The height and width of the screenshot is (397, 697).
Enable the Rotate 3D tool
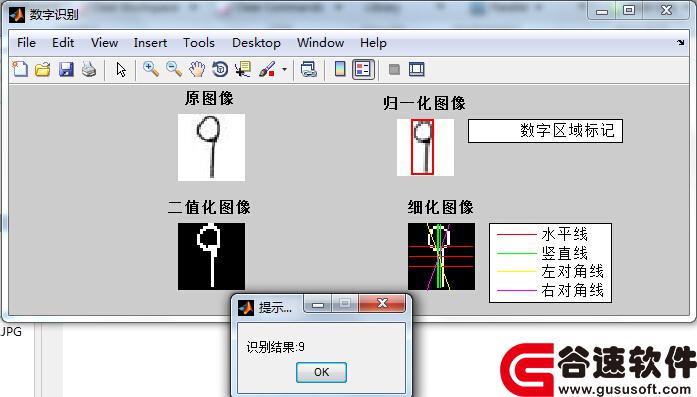220,69
